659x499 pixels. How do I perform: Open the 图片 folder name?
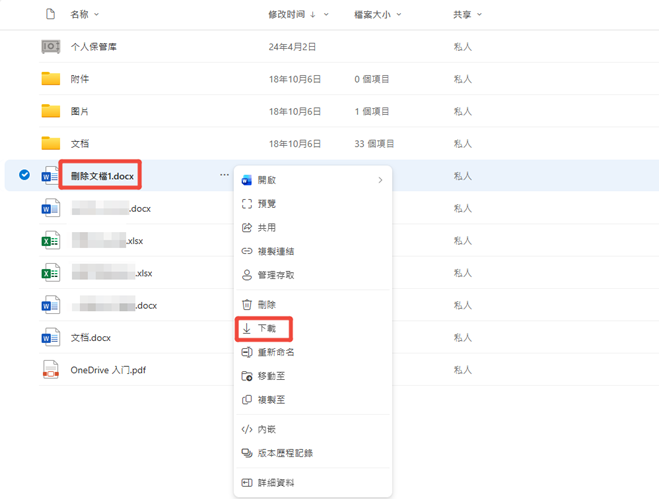click(x=79, y=111)
